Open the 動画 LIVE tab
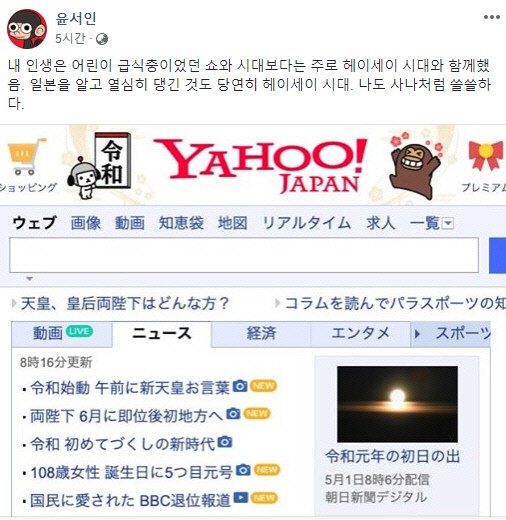Viewport: 506px width, 520px height. click(62, 333)
